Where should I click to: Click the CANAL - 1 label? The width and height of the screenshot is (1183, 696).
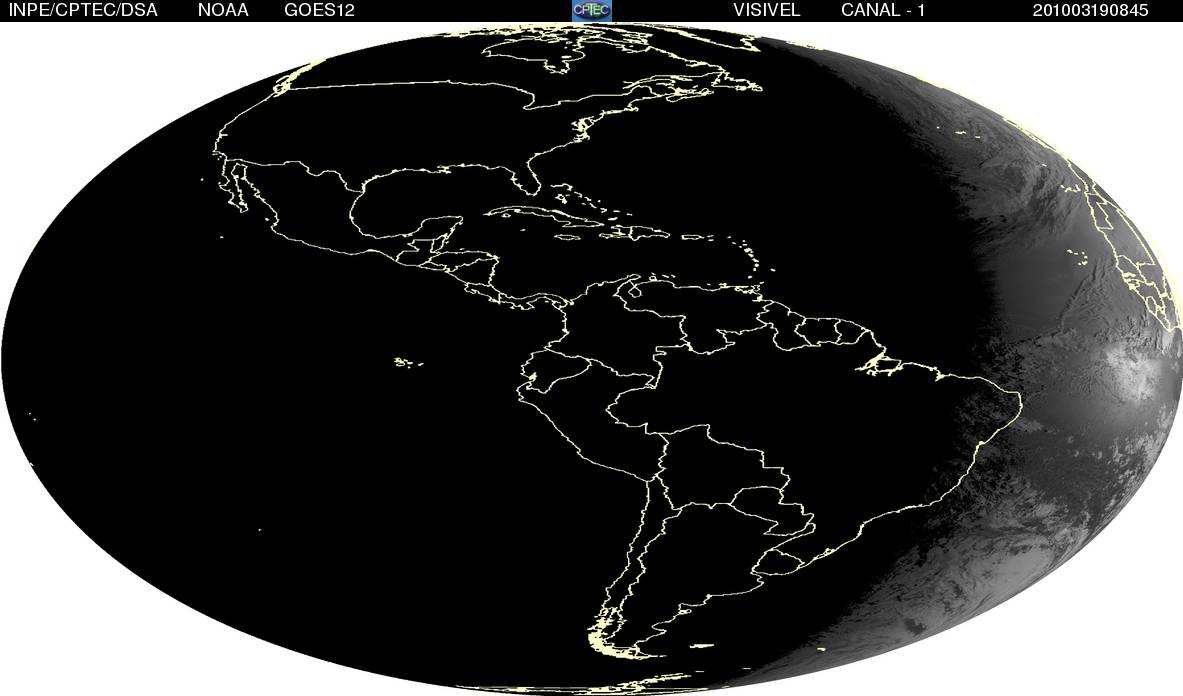point(883,10)
